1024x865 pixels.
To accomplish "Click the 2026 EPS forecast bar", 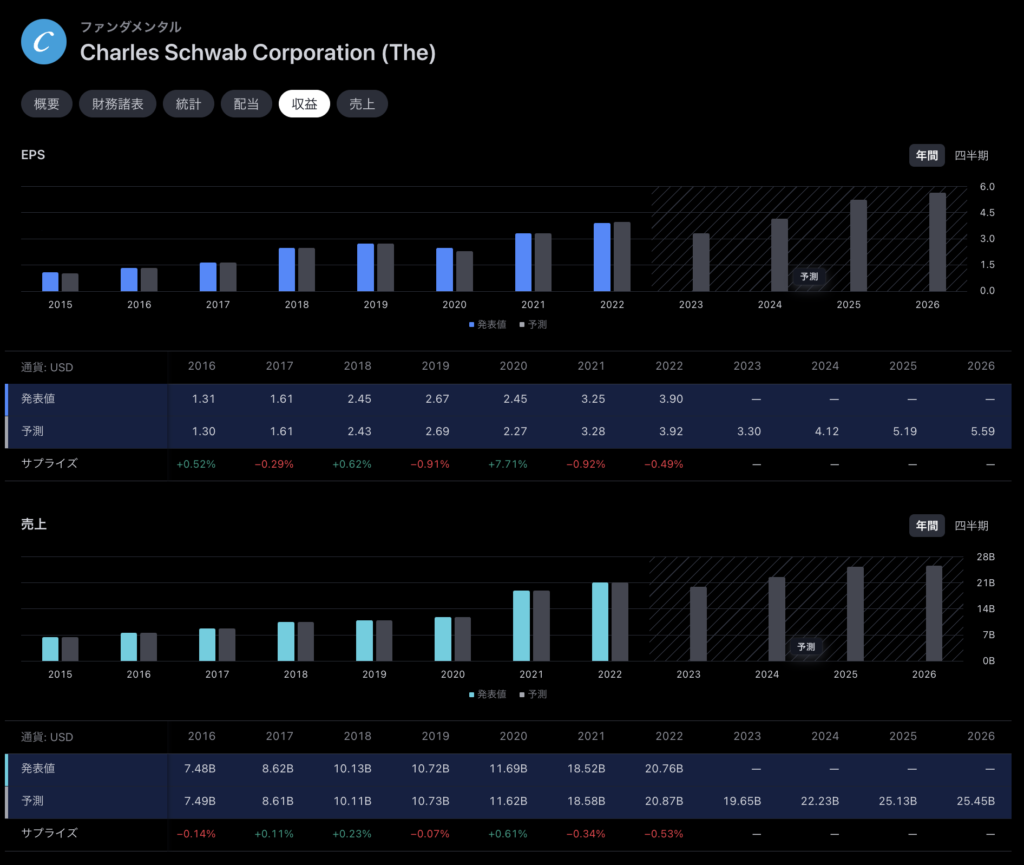I will (937, 242).
